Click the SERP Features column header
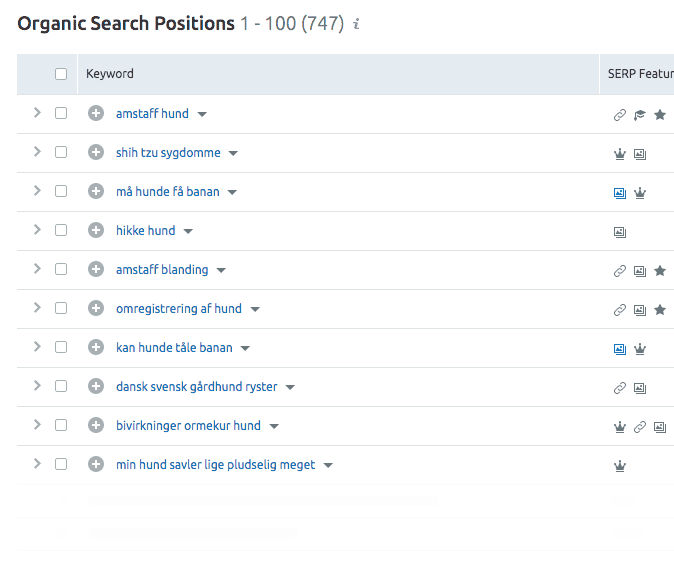Viewport: 674px width, 561px height. pos(640,74)
